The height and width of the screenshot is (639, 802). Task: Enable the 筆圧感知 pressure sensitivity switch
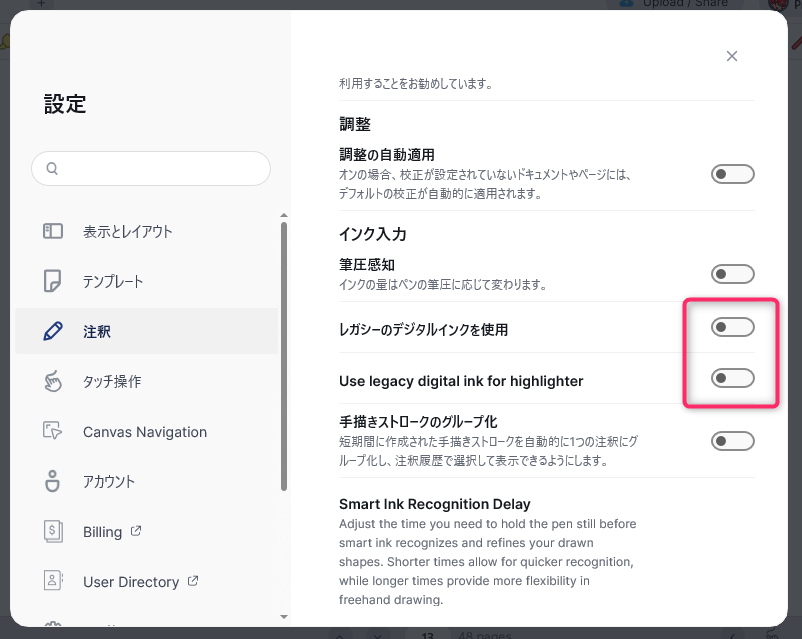coord(732,274)
